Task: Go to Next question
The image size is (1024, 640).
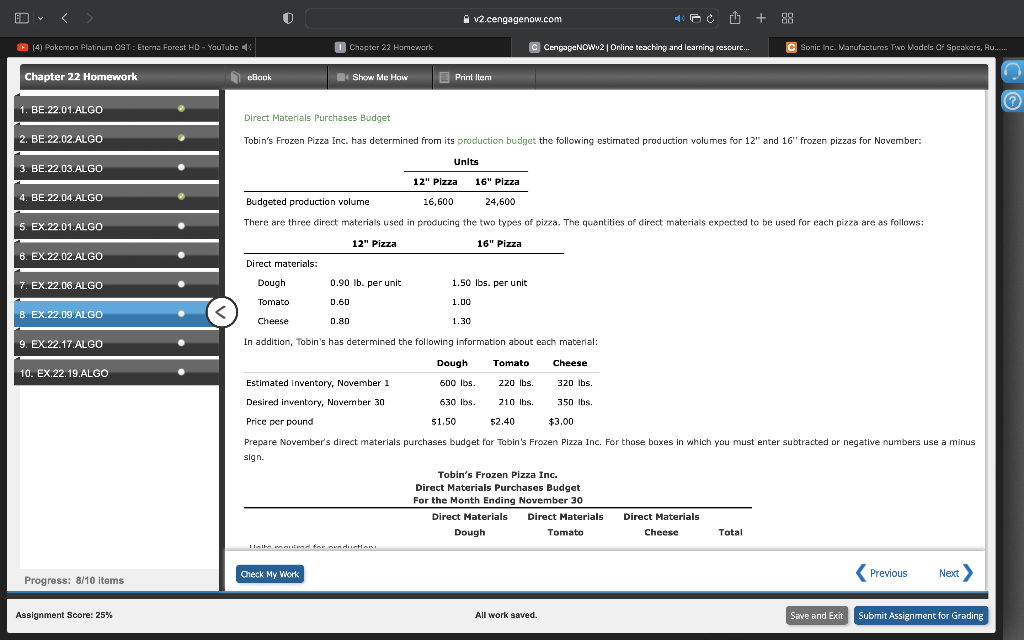Action: click(x=955, y=573)
